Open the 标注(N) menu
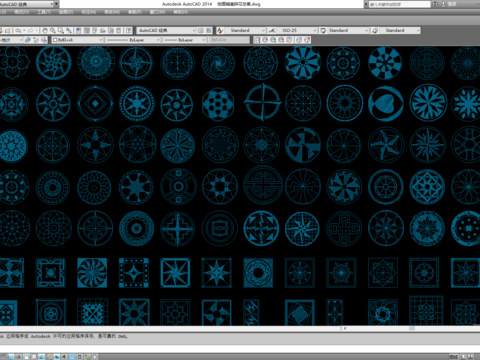480x360 pixels. [89, 12]
